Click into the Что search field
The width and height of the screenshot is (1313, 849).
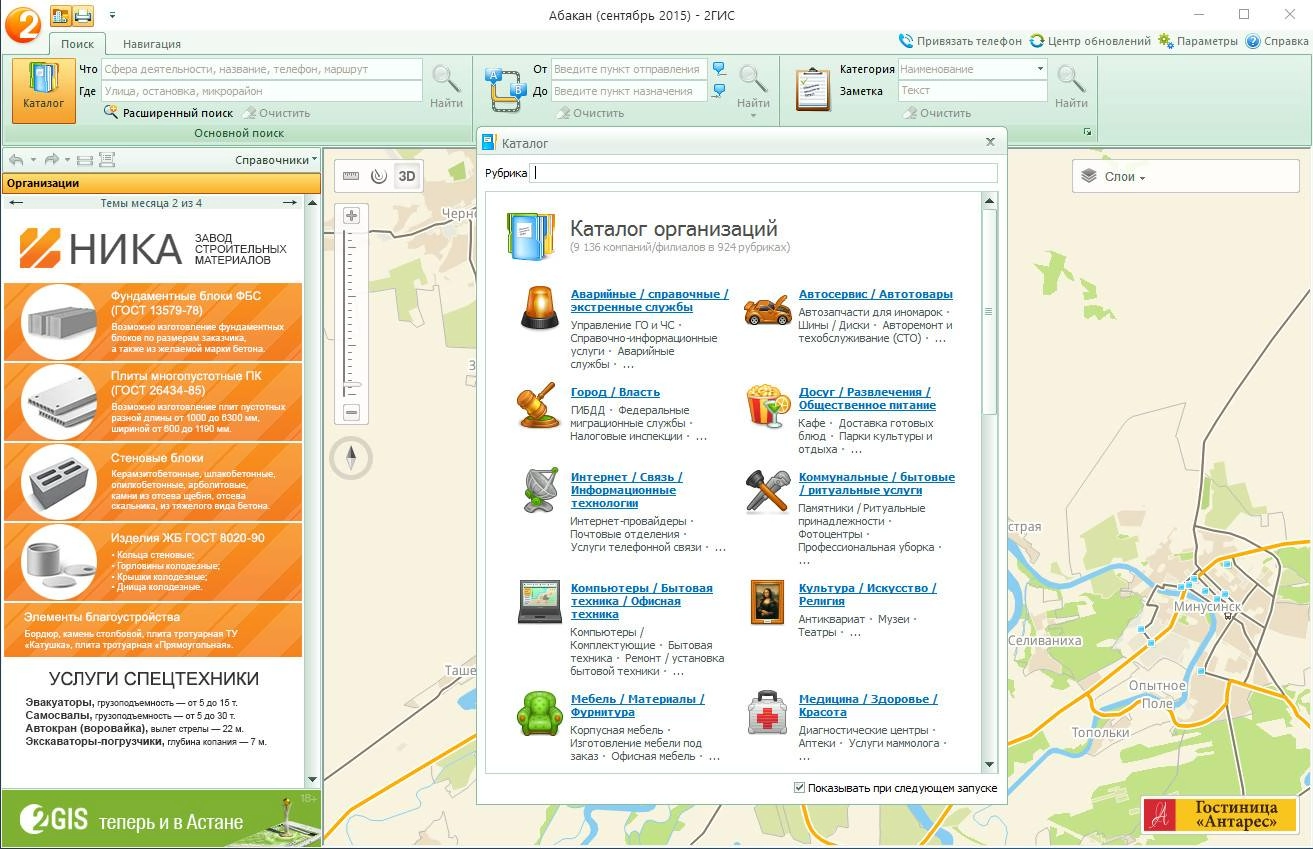pyautogui.click(x=262, y=69)
